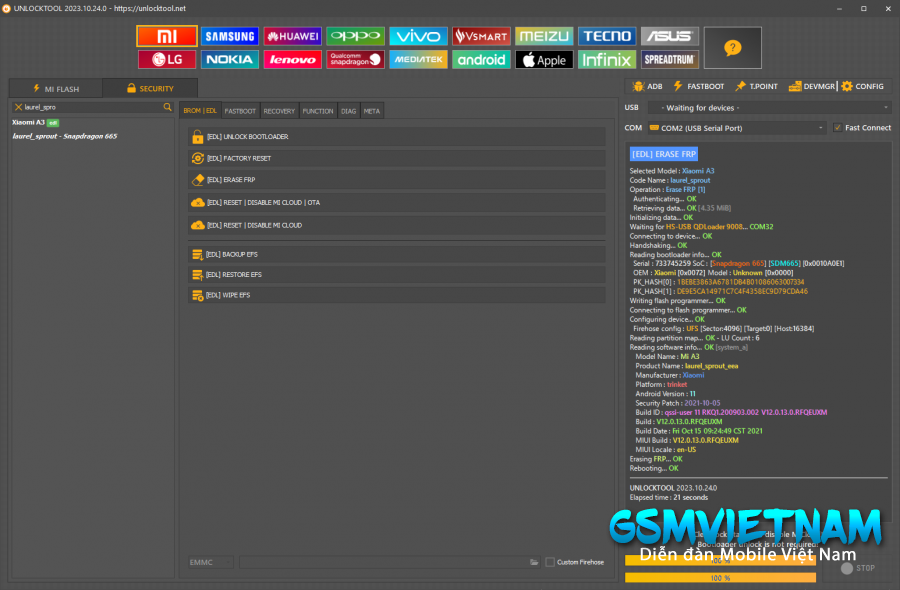
Task: Clear the model search with X icon
Action: pyautogui.click(x=18, y=107)
